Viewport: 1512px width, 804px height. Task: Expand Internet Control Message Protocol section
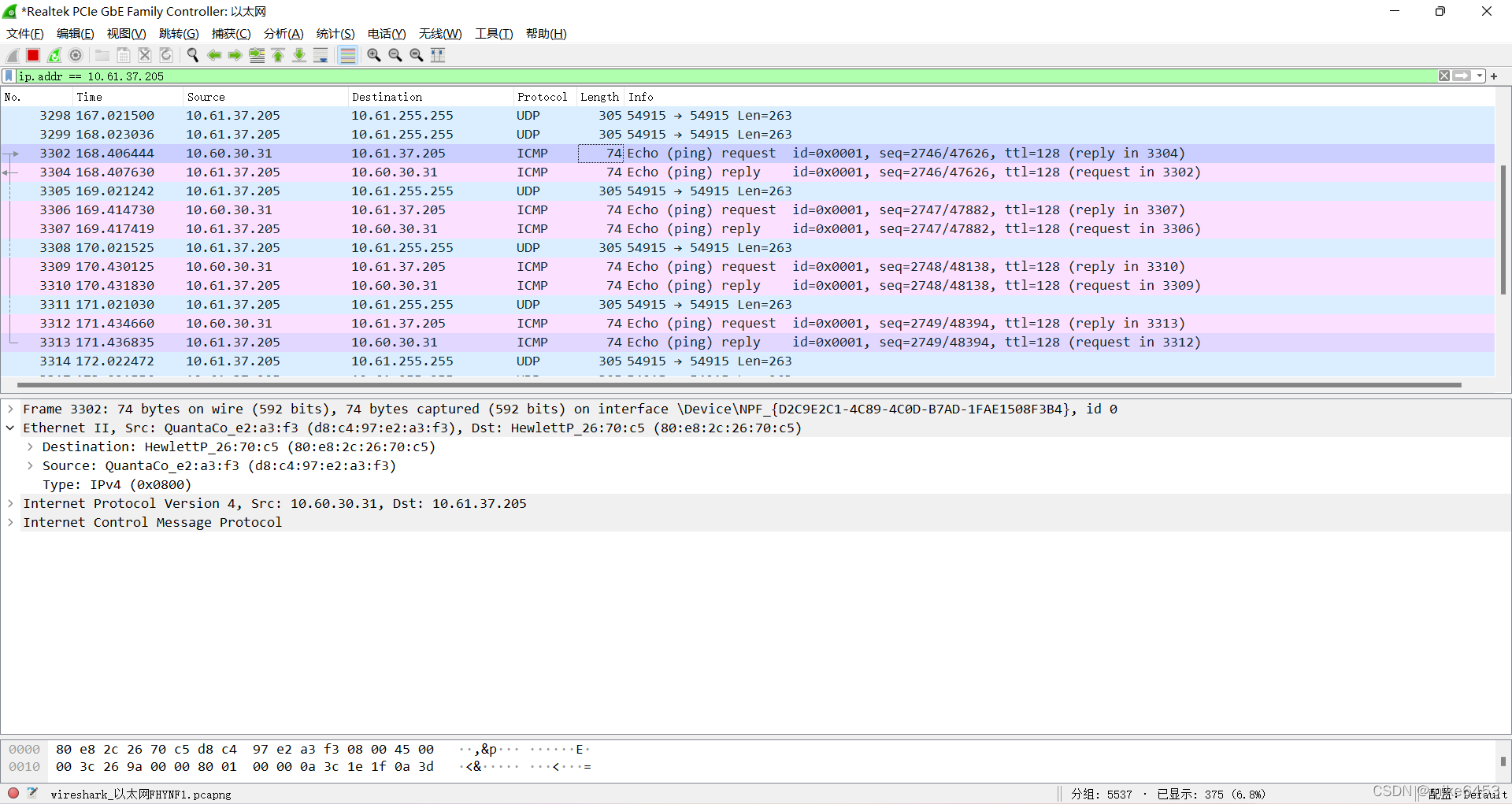[10, 523]
